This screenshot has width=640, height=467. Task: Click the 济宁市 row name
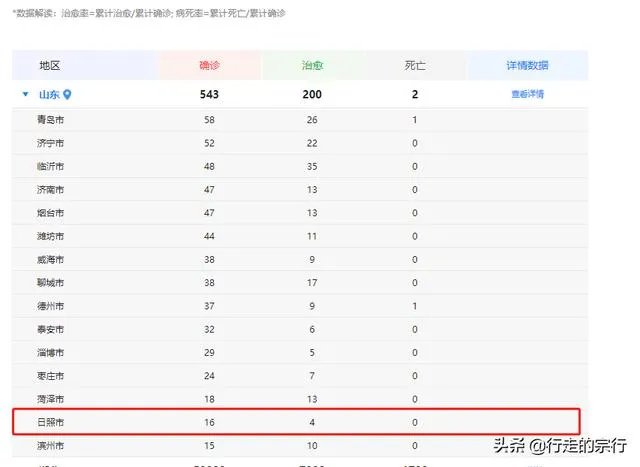coord(51,143)
